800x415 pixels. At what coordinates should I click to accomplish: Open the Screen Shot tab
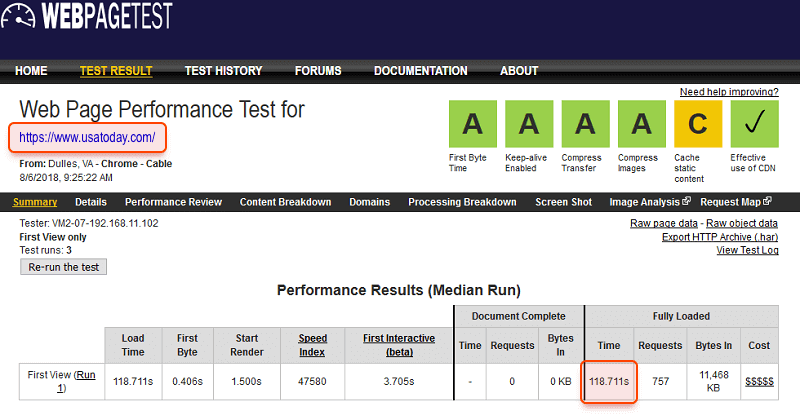[x=563, y=202]
